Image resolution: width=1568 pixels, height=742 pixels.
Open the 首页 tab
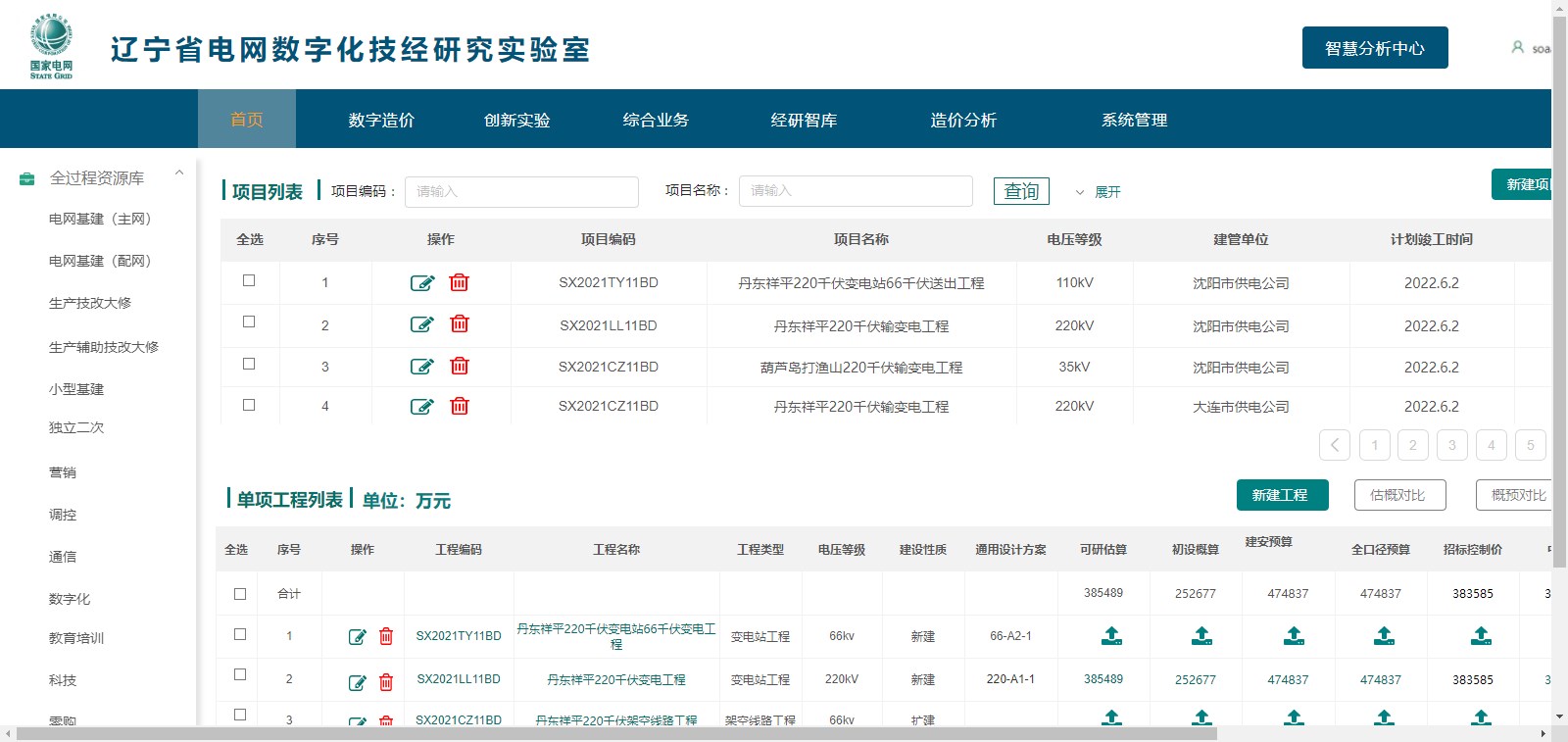[x=247, y=120]
